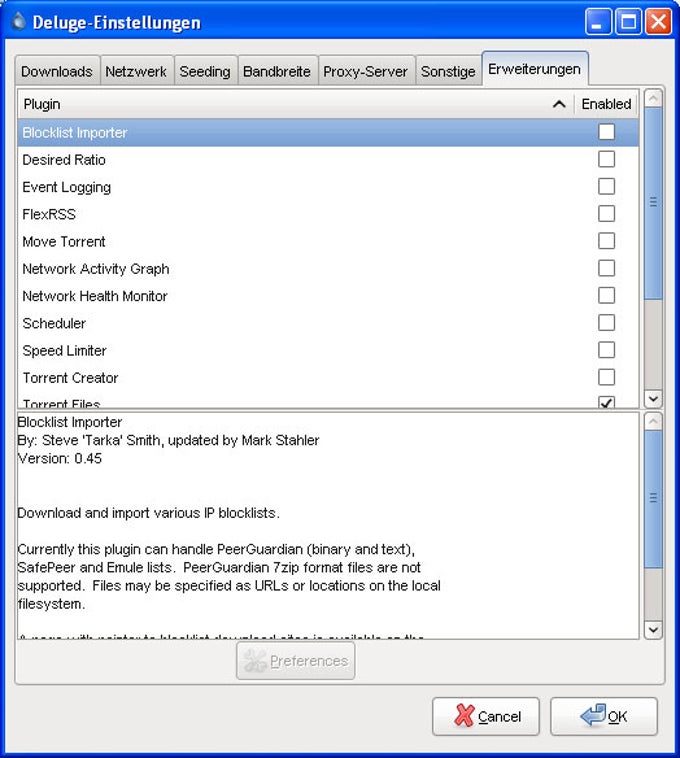Enable the Desired Ratio plugin checkbox
Screen dimensions: 680x758
pos(607,159)
